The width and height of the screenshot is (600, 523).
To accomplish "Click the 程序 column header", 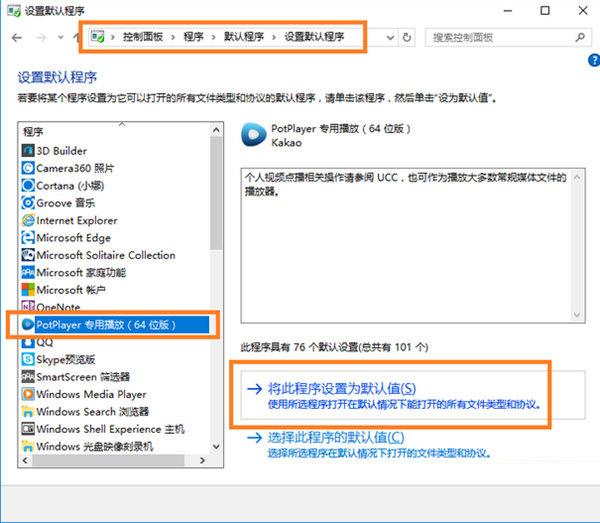I will click(x=33, y=132).
